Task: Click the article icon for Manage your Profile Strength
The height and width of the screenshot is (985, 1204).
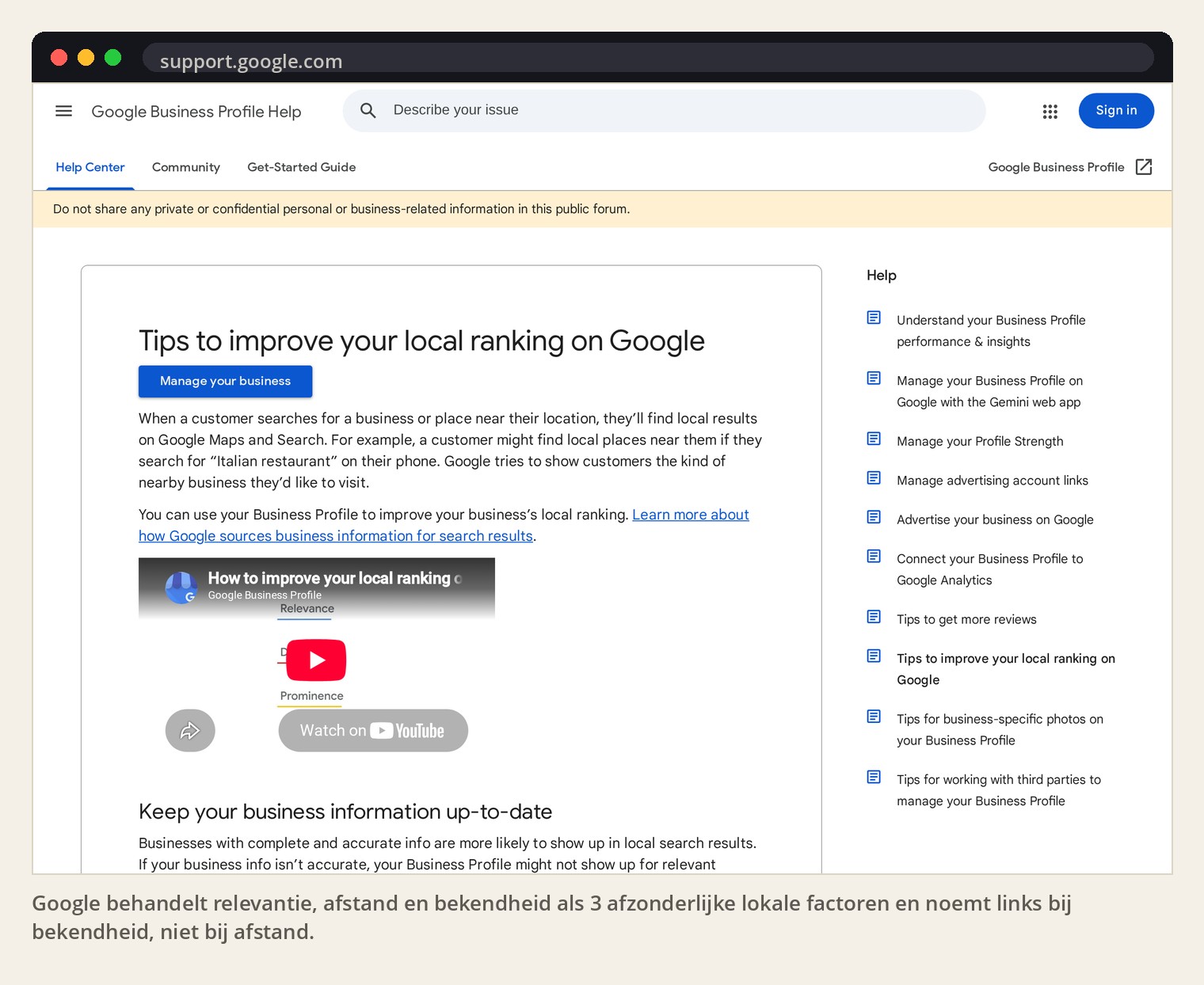Action: click(874, 439)
